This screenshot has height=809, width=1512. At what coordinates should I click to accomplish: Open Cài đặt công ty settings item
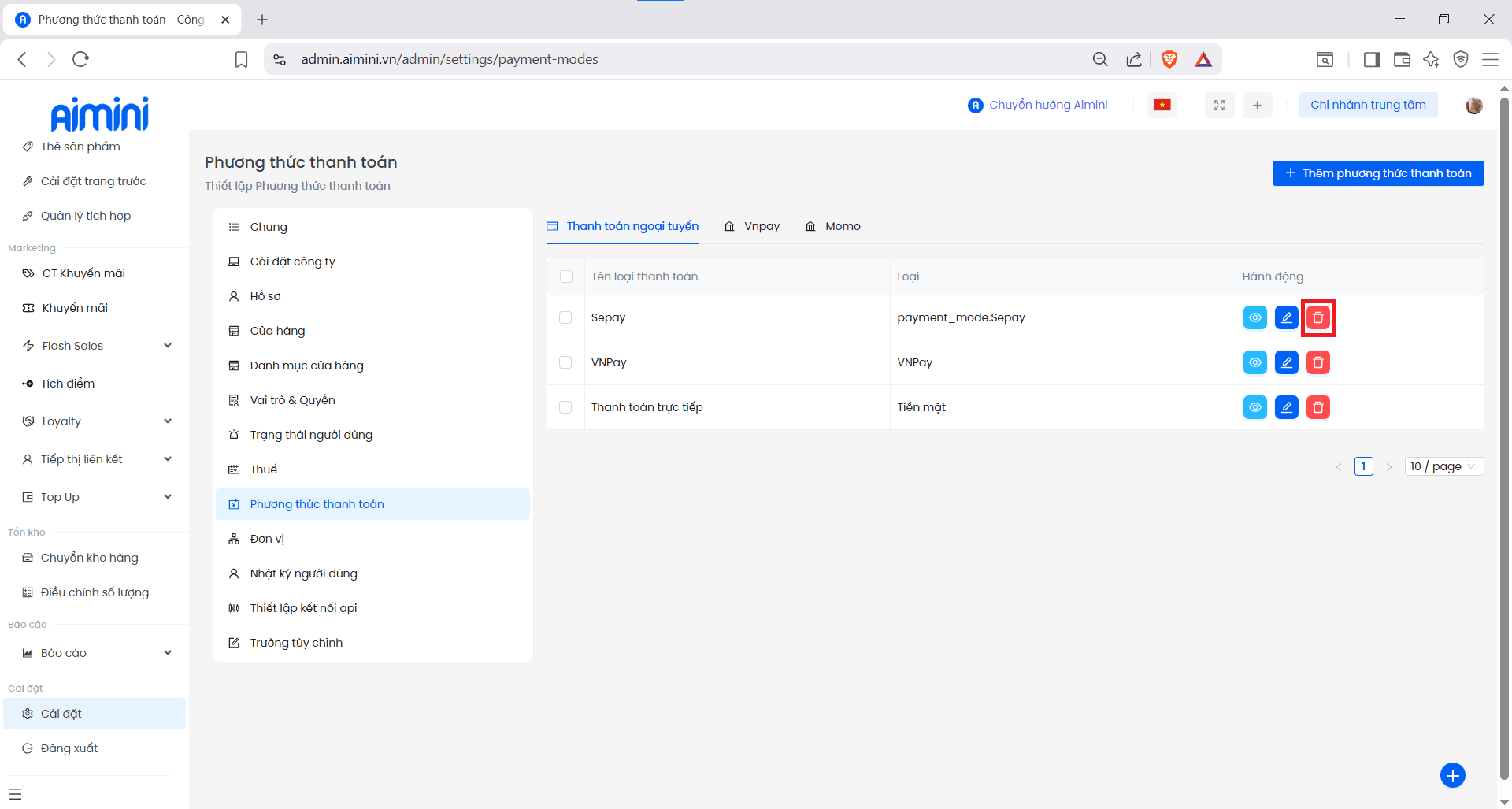coord(292,262)
